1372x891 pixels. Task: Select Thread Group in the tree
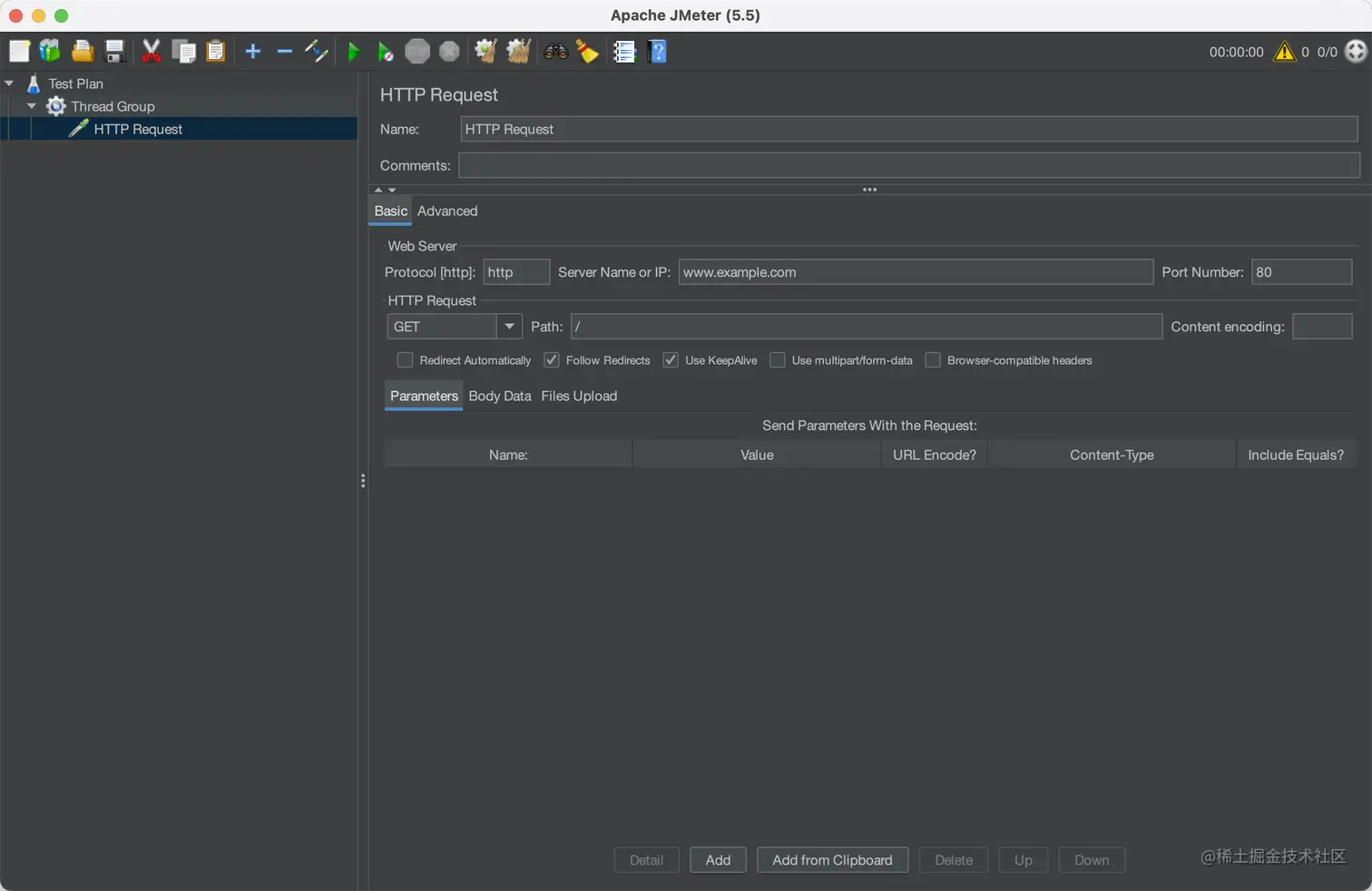pos(113,106)
